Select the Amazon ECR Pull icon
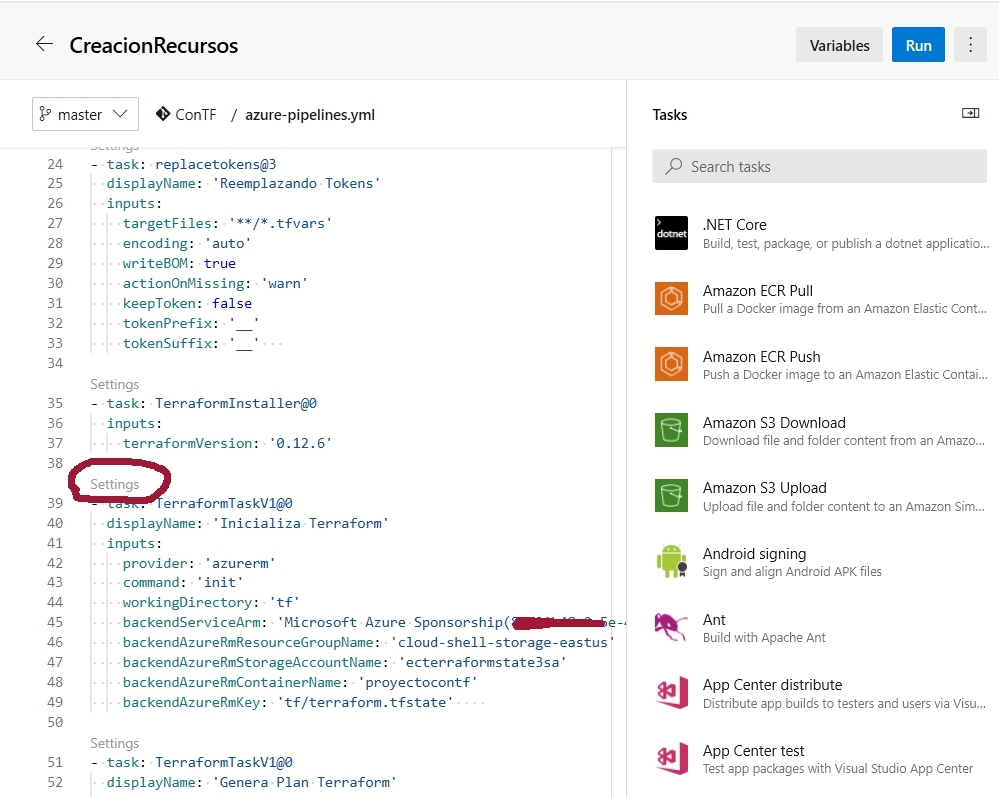The width and height of the screenshot is (999, 797). (x=672, y=298)
